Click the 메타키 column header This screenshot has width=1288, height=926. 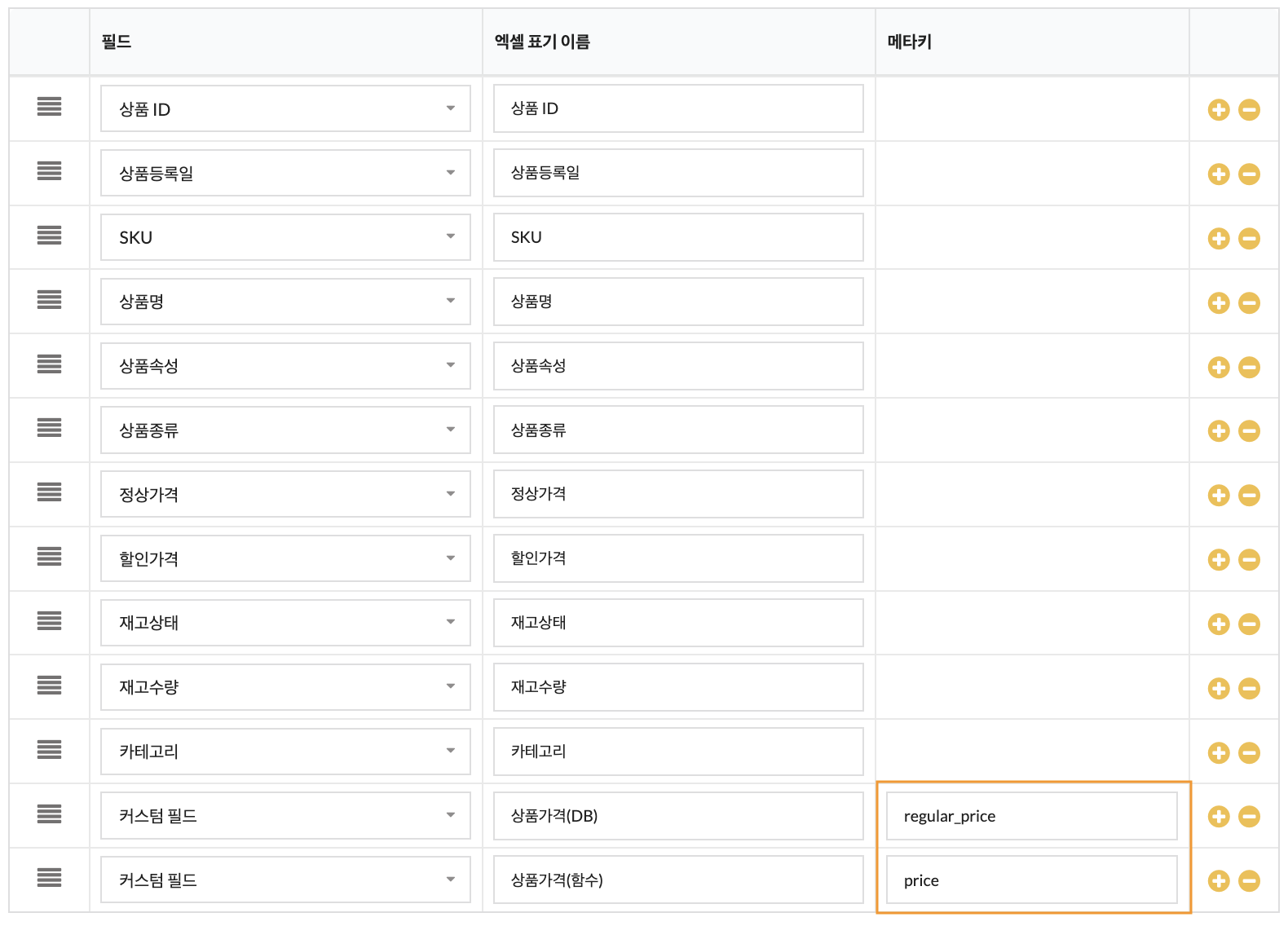(909, 42)
